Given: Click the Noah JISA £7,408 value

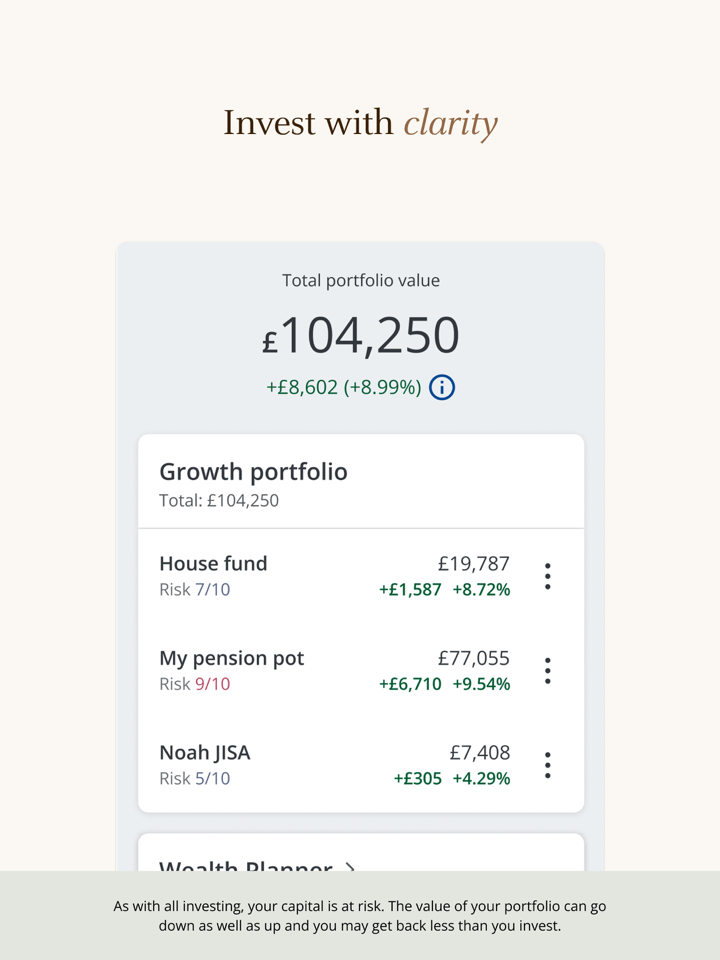Looking at the screenshot, I should point(479,753).
